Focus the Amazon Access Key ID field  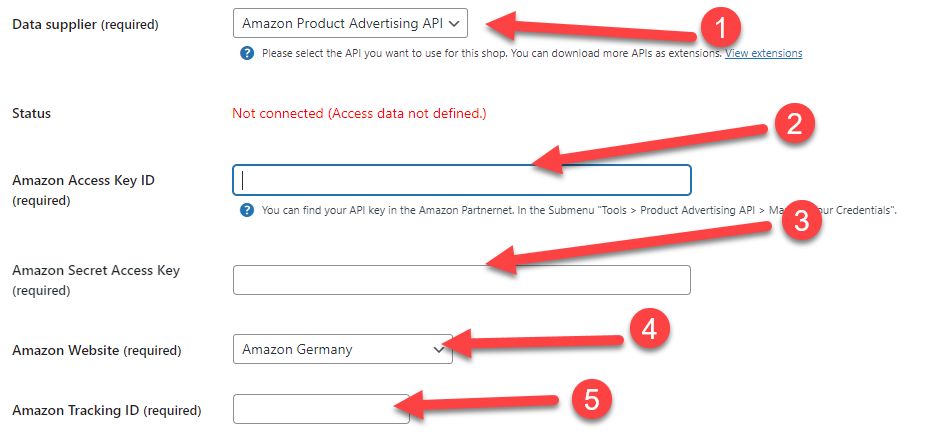[461, 180]
